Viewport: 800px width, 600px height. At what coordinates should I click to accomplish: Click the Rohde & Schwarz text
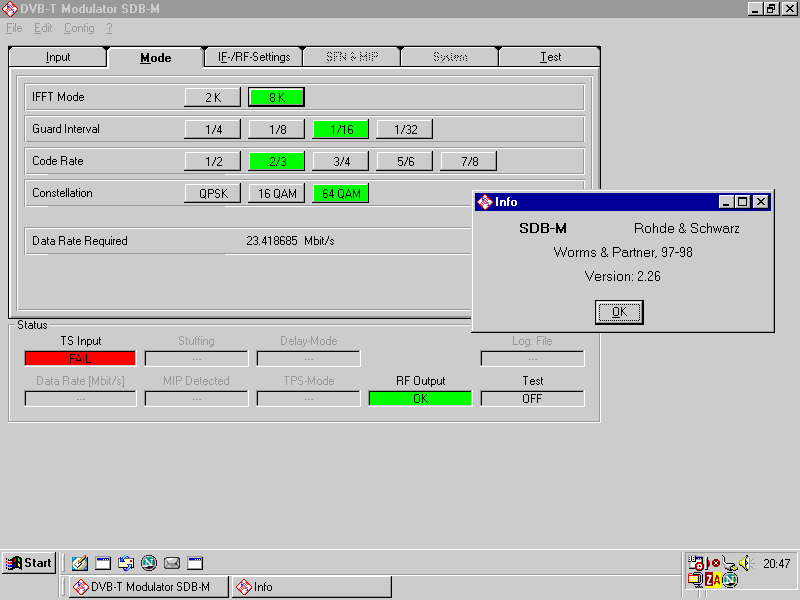coord(687,229)
